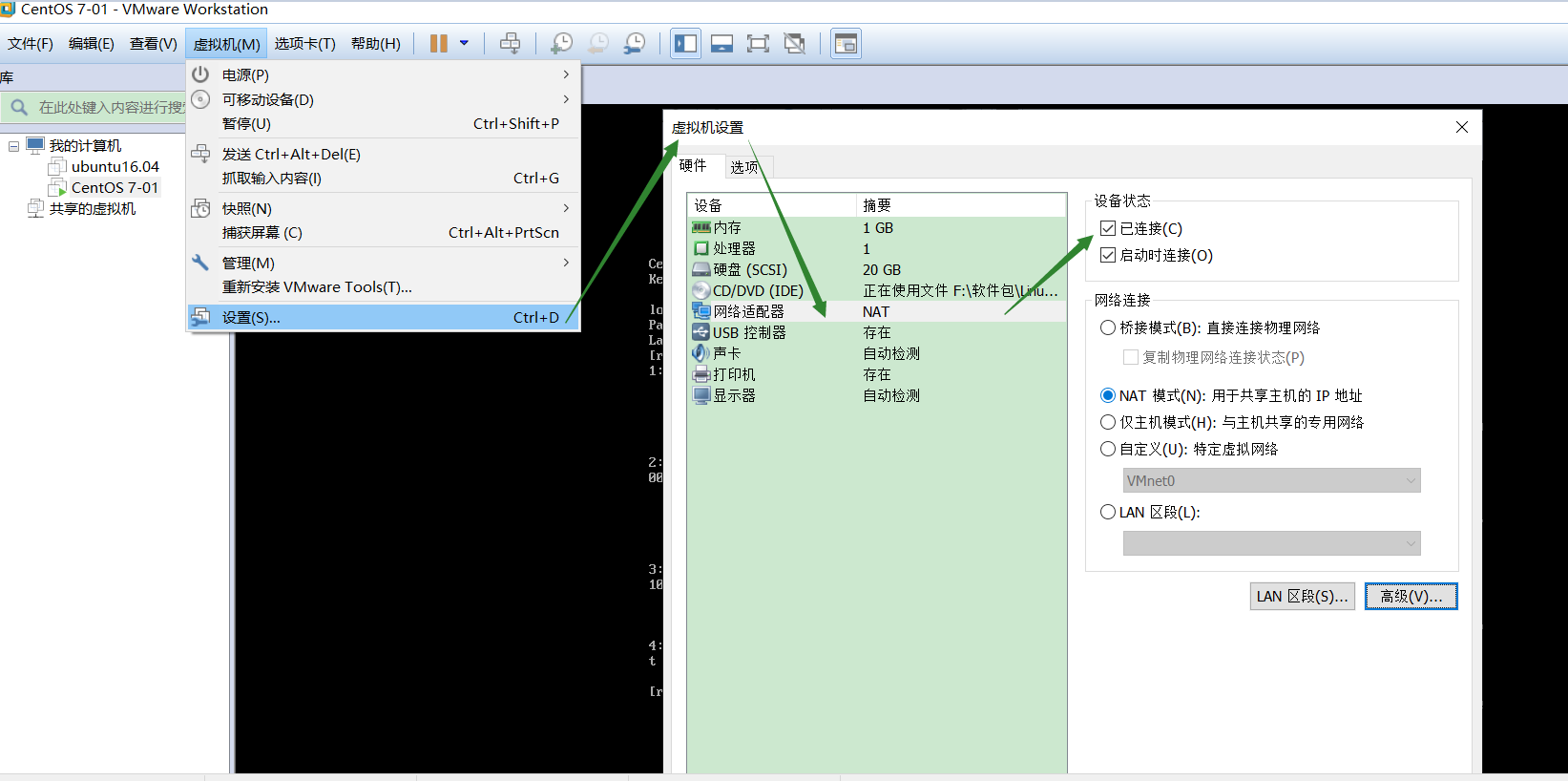Choose 重新安装 VMware Tools(T)... entry
Image resolution: width=1568 pixels, height=781 pixels.
(x=384, y=287)
